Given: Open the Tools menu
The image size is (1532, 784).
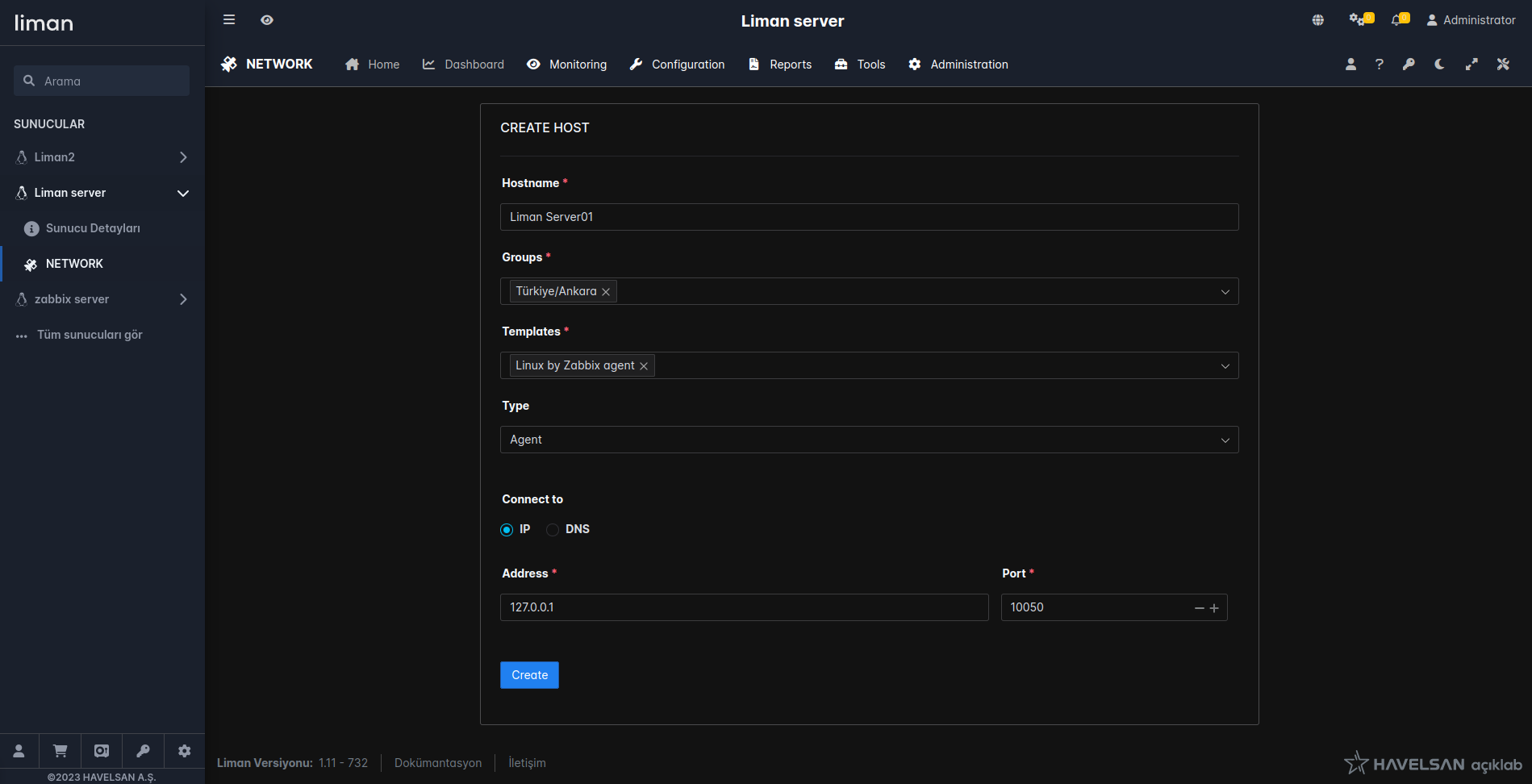Looking at the screenshot, I should point(860,65).
